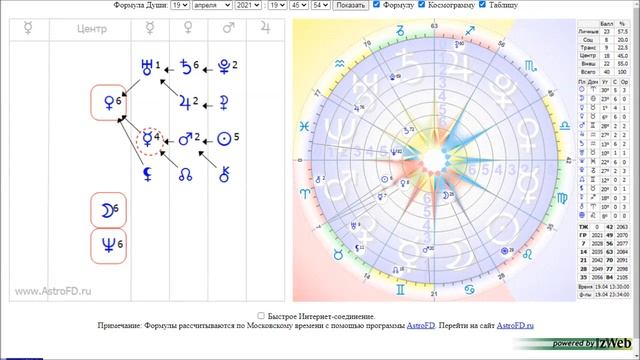The height and width of the screenshot is (360, 640).
Task: Click the Центр heading in formula header
Action: coord(92,29)
